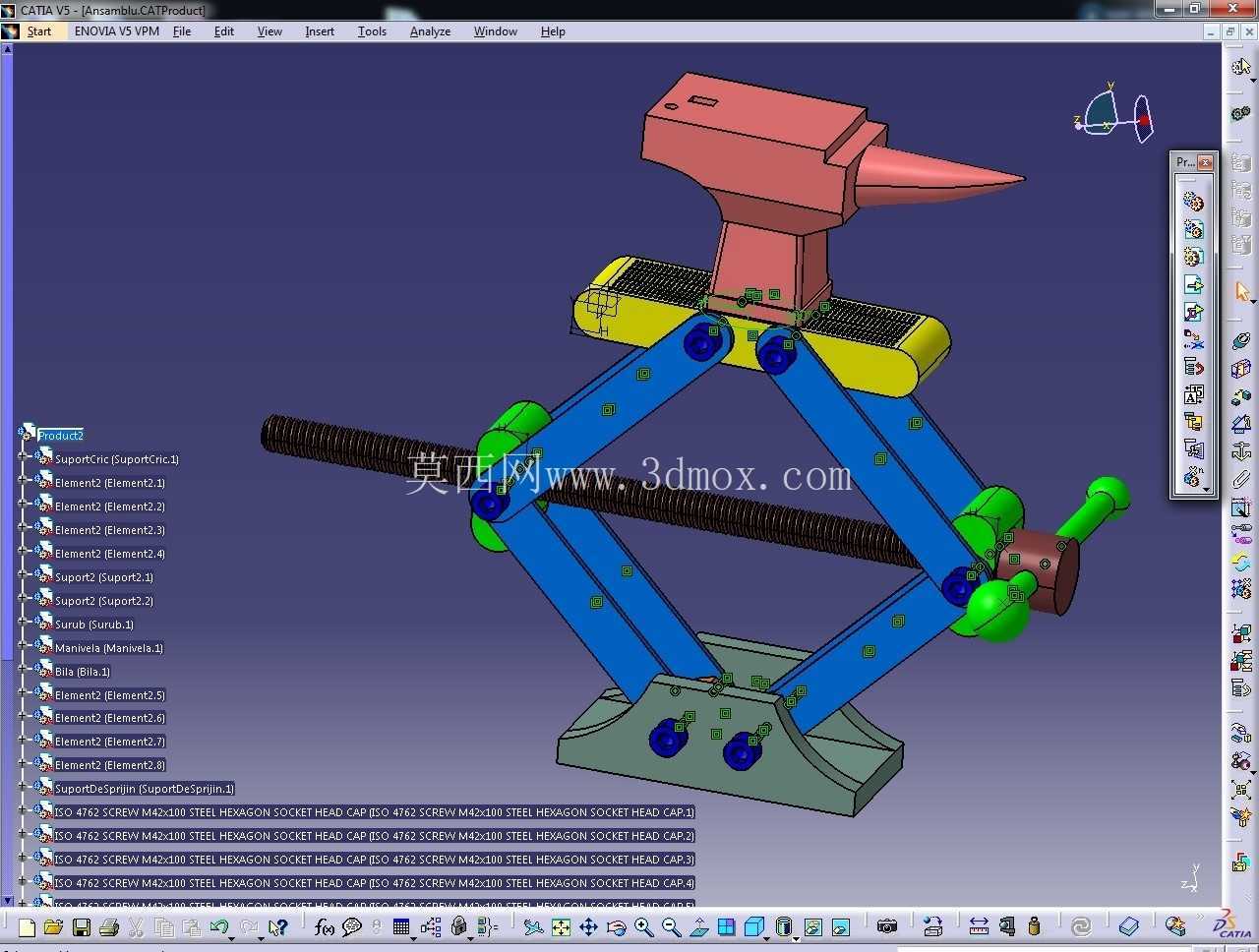1259x952 pixels.
Task: Click the compass in the view corner
Action: (1115, 113)
